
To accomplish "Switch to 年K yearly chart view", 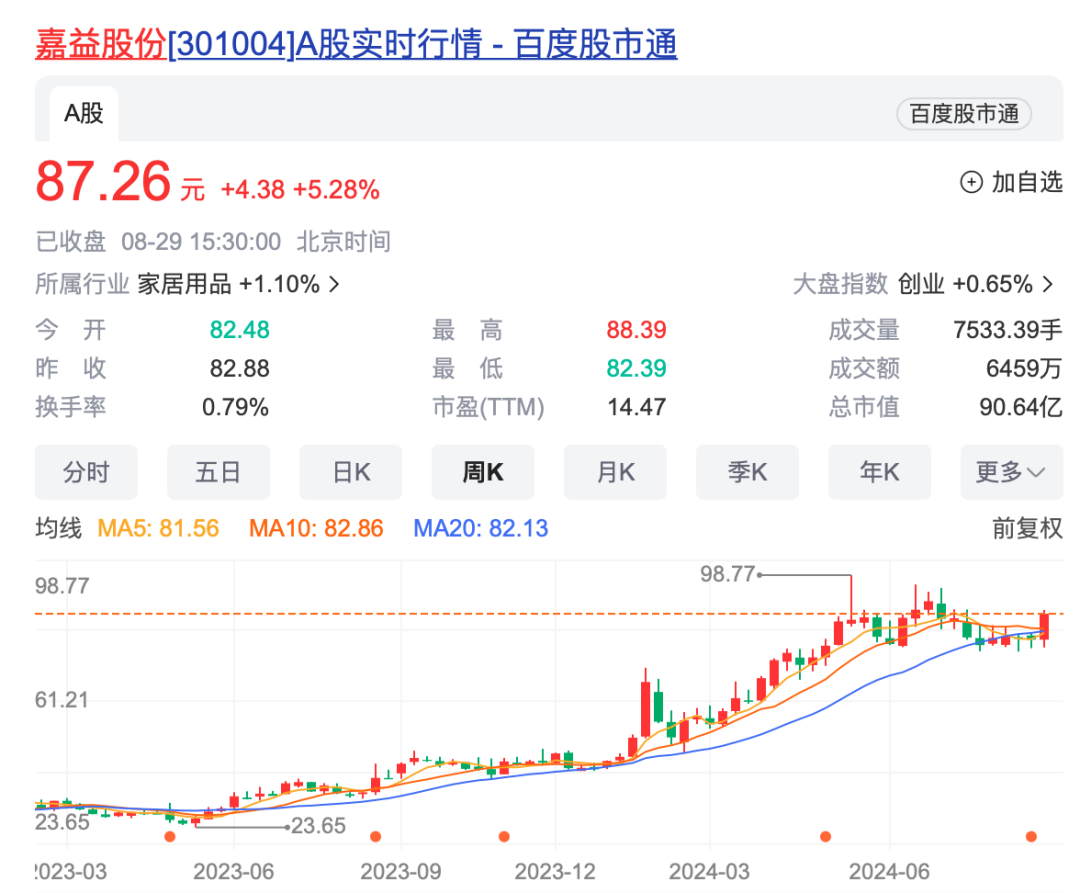I will pos(879,472).
